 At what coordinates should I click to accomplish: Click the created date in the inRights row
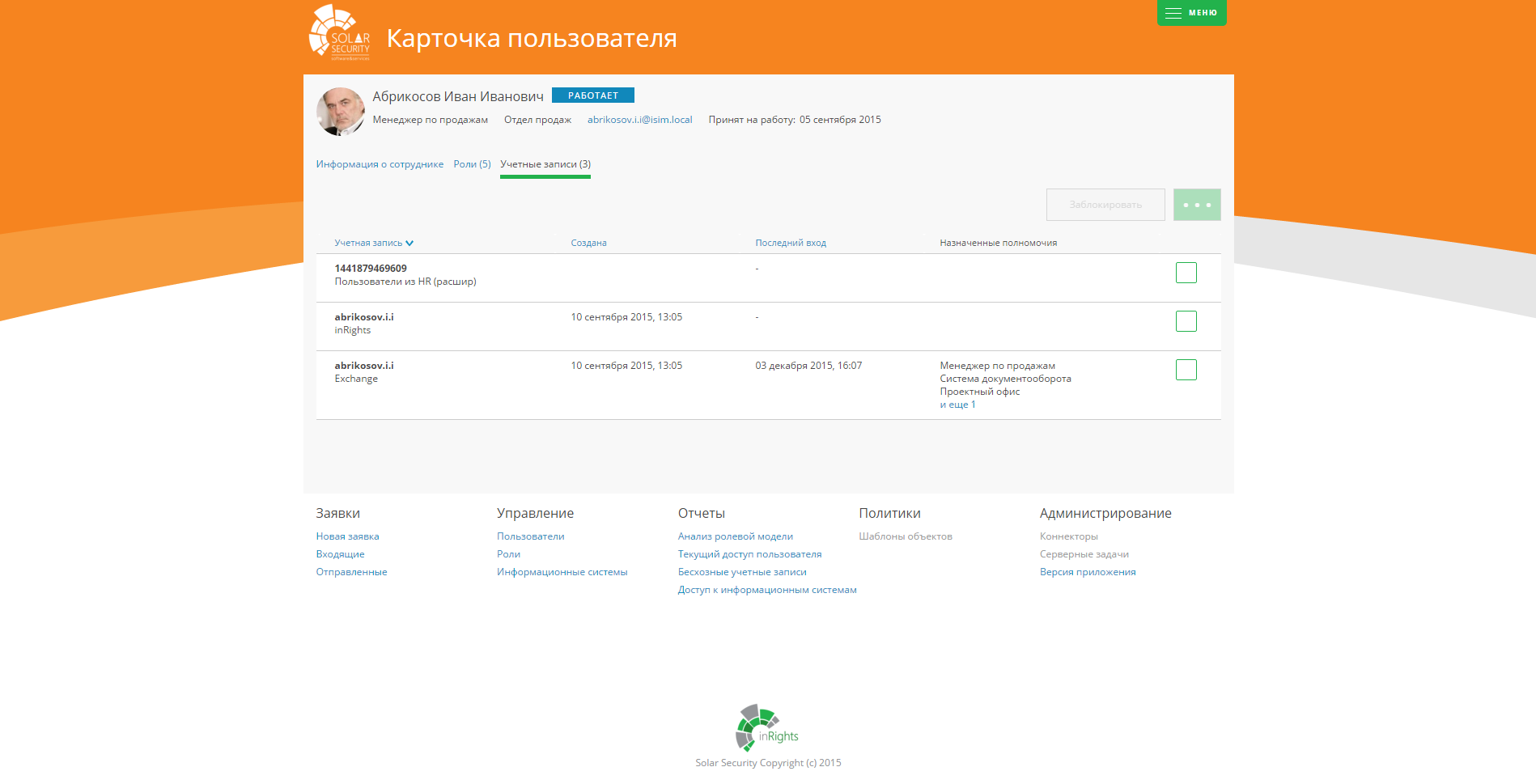[626, 317]
